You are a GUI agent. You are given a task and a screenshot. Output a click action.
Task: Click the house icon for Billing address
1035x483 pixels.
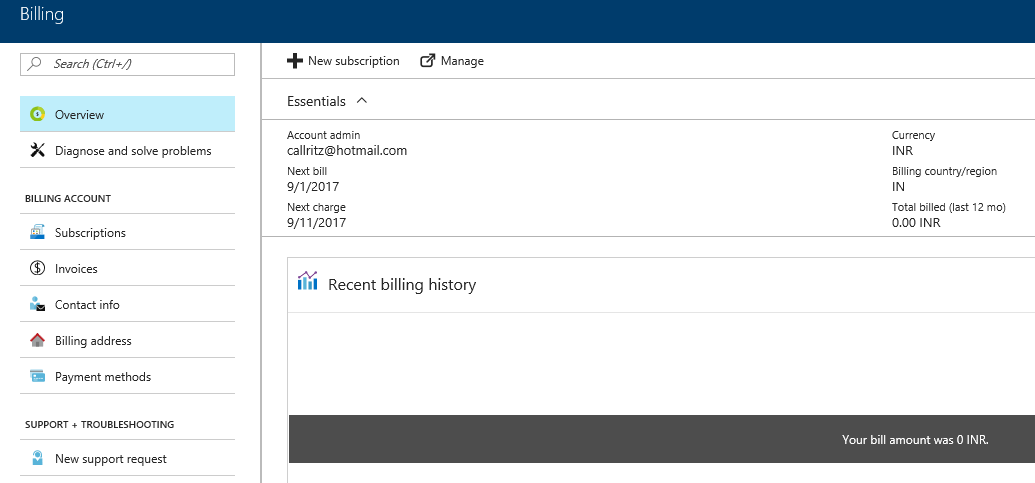(38, 340)
